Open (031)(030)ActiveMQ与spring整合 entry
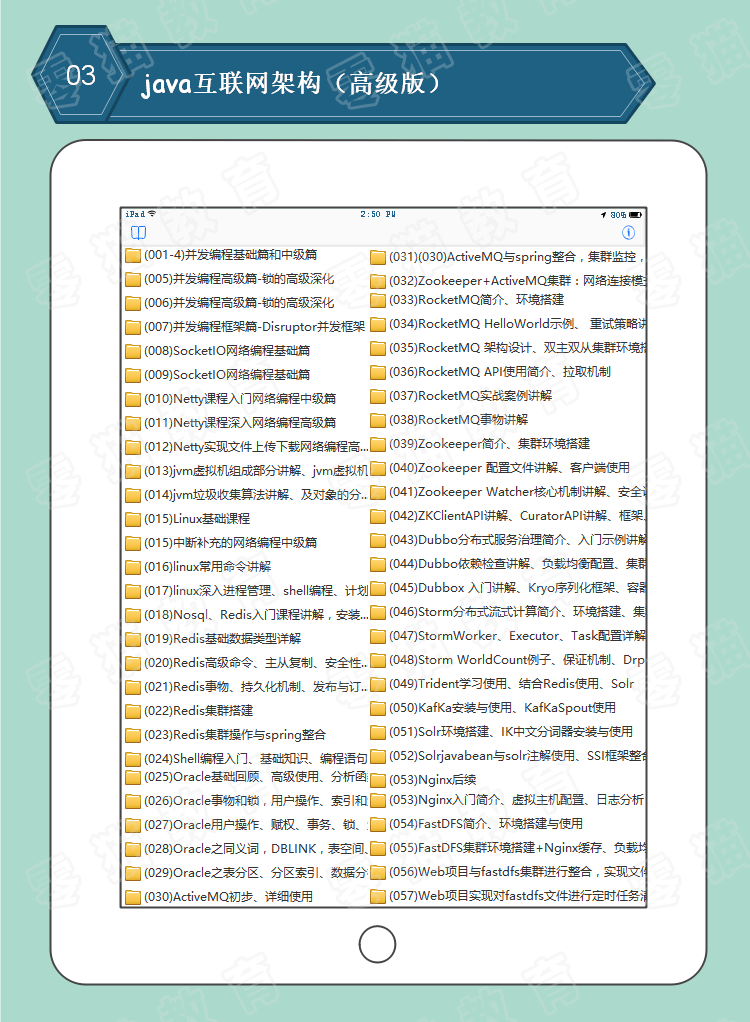This screenshot has height=1022, width=750. (x=517, y=257)
